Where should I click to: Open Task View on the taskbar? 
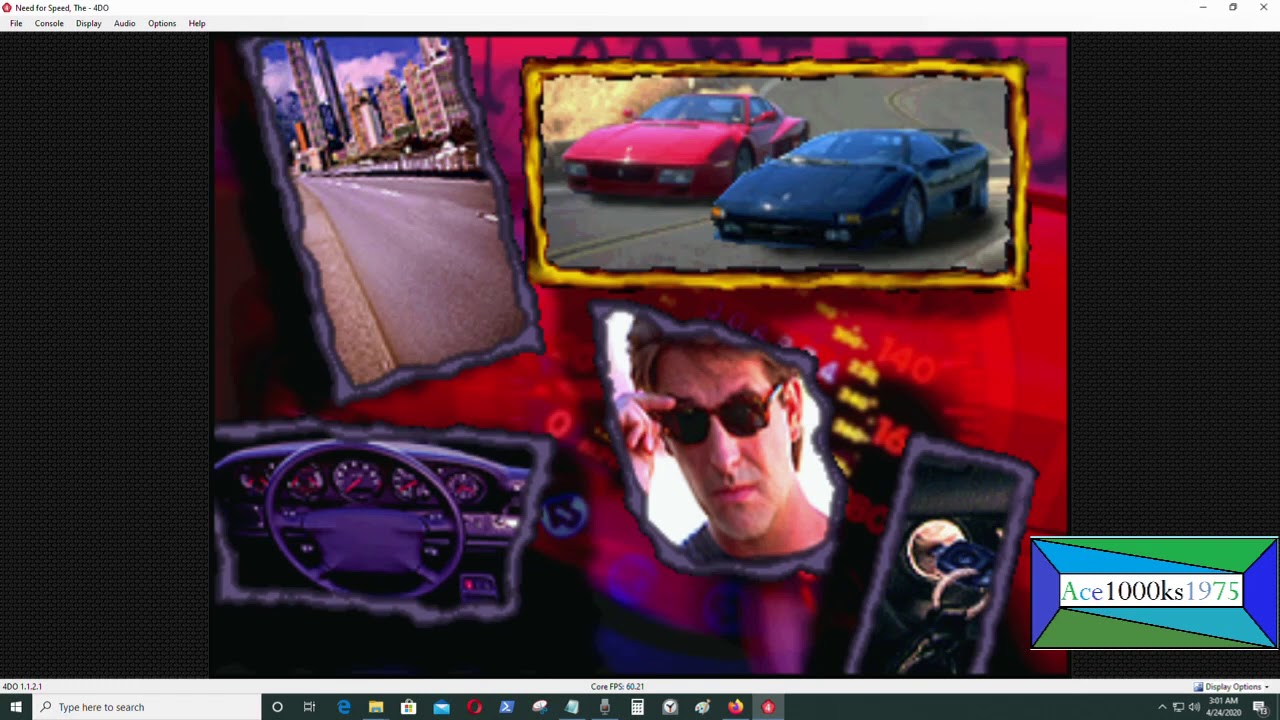click(309, 707)
